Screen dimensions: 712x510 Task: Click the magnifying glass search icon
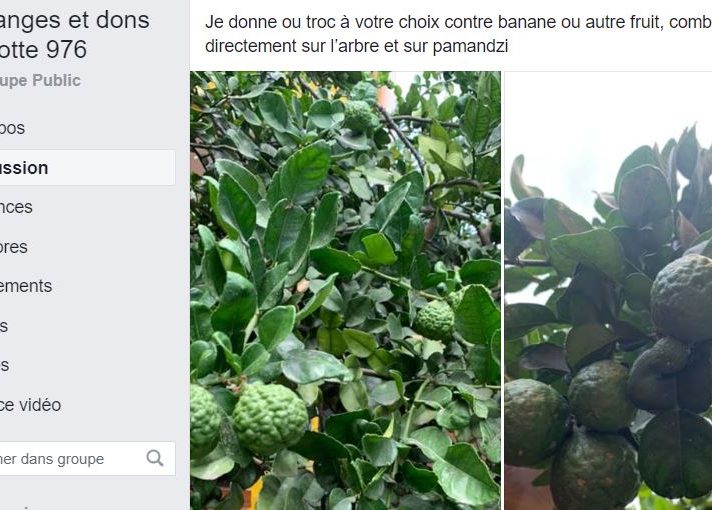click(x=155, y=458)
